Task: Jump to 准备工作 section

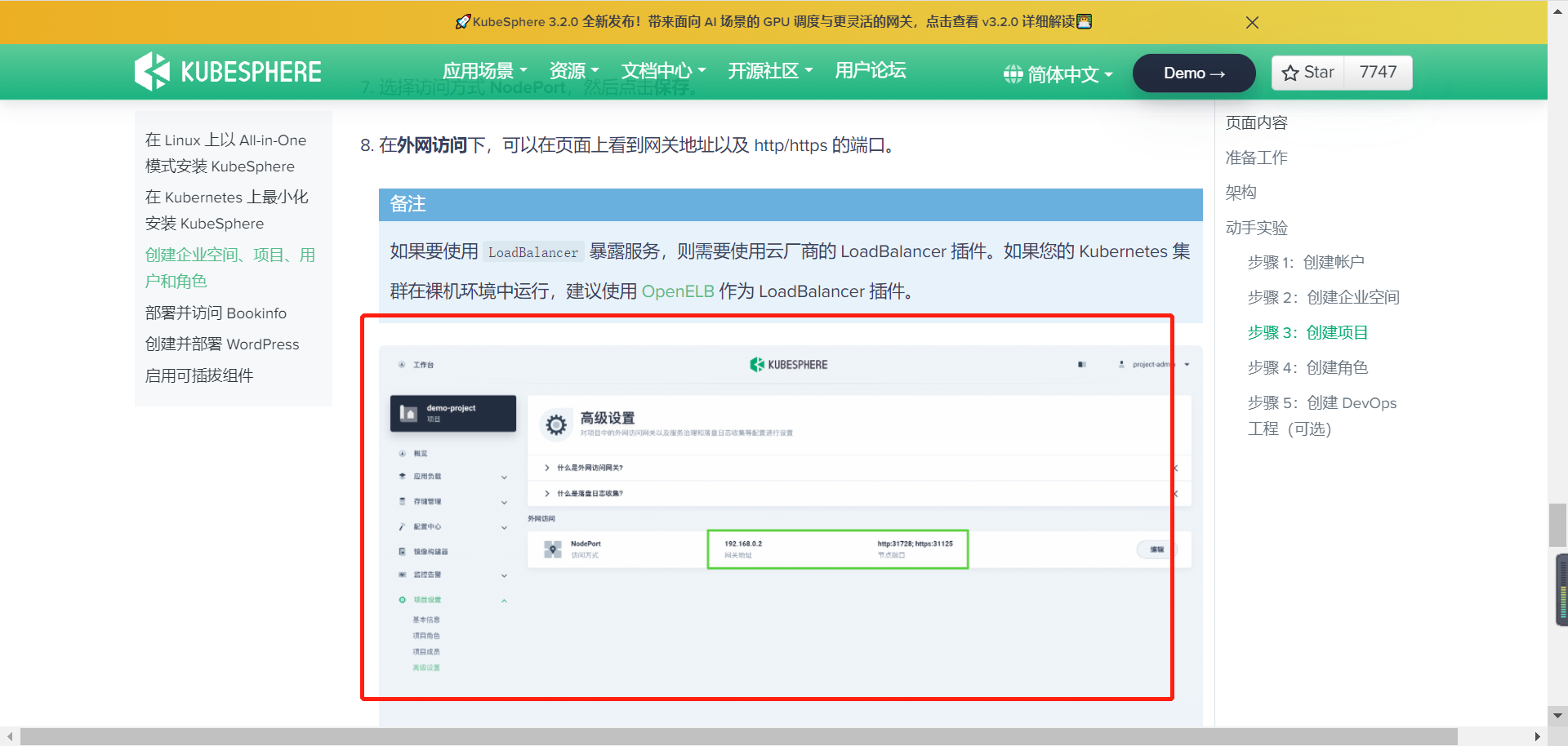Action: pos(1256,158)
